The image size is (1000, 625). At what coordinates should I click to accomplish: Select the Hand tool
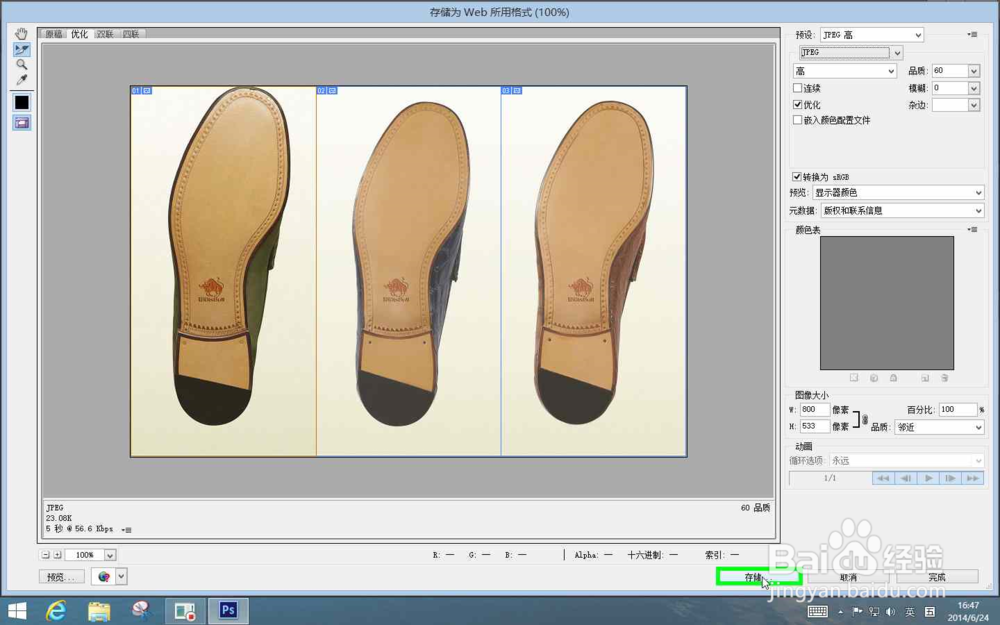(22, 34)
